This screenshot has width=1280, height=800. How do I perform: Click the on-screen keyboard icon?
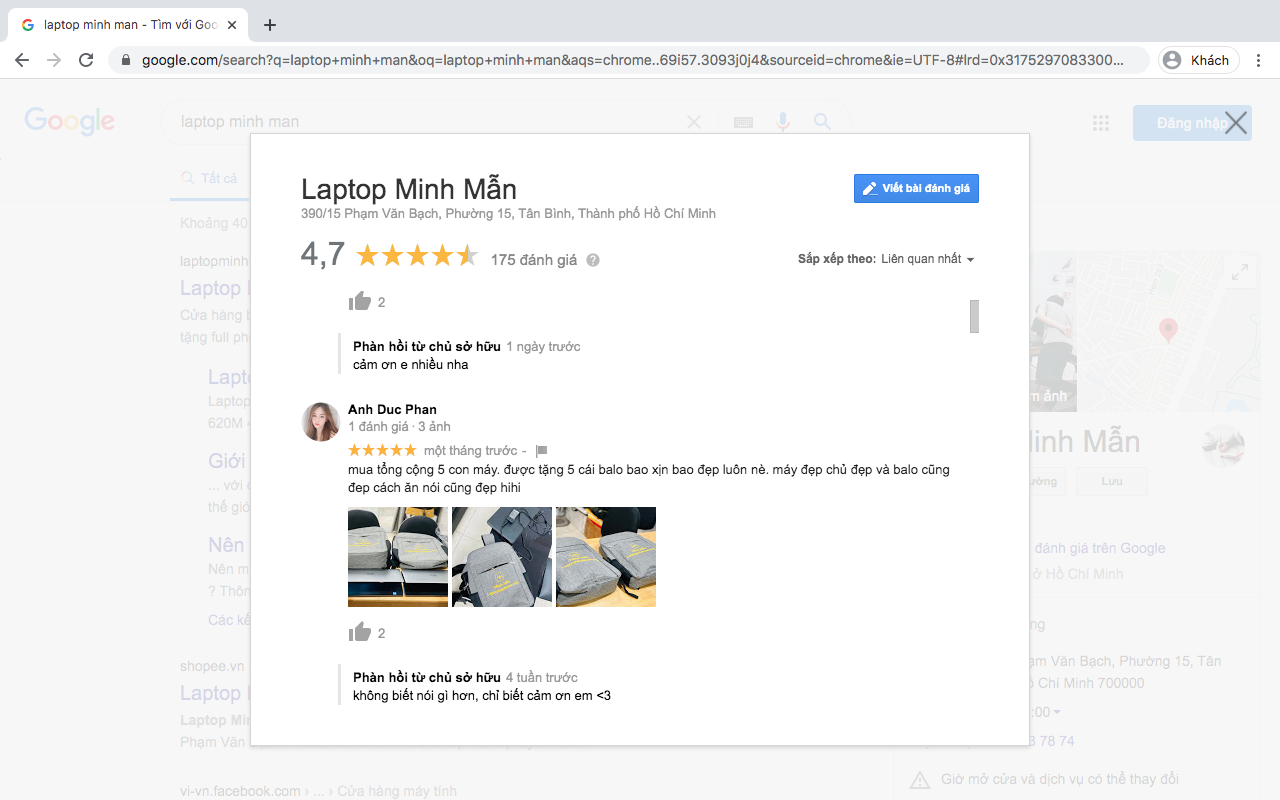tap(743, 122)
